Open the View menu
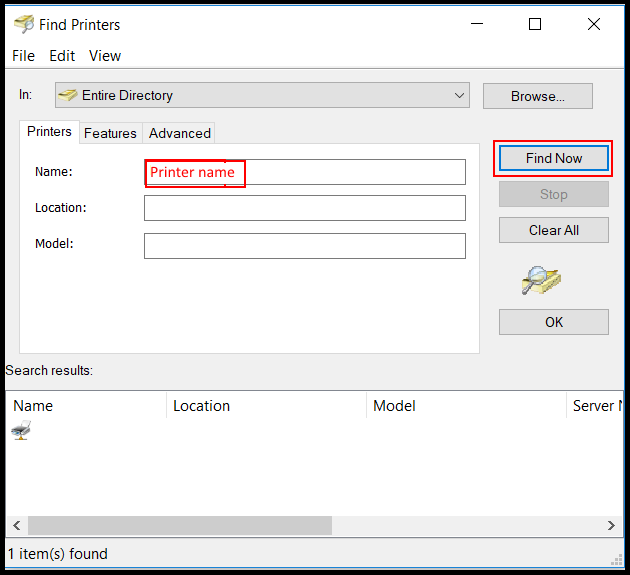This screenshot has height=575, width=630. point(105,56)
